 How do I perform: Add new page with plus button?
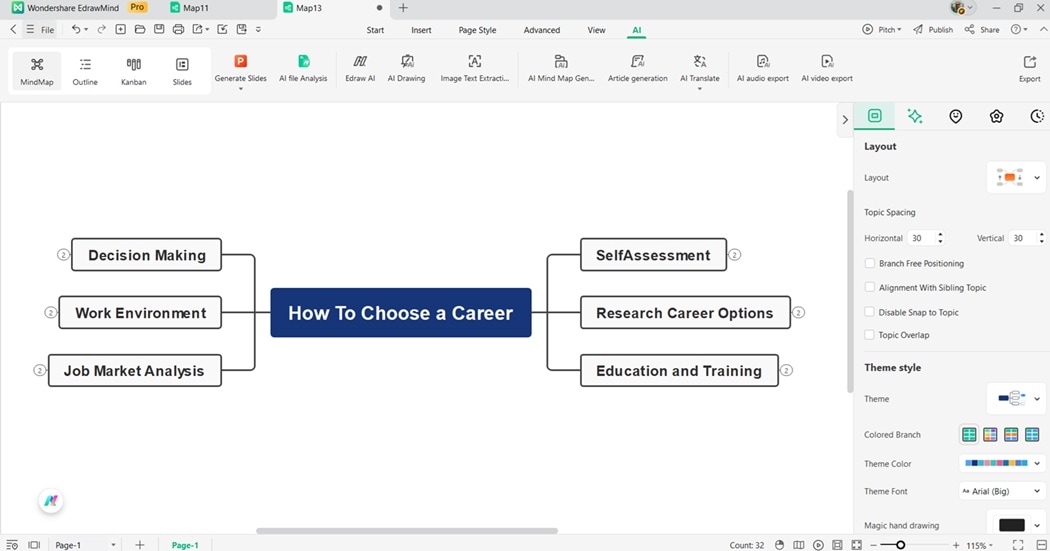click(x=139, y=545)
